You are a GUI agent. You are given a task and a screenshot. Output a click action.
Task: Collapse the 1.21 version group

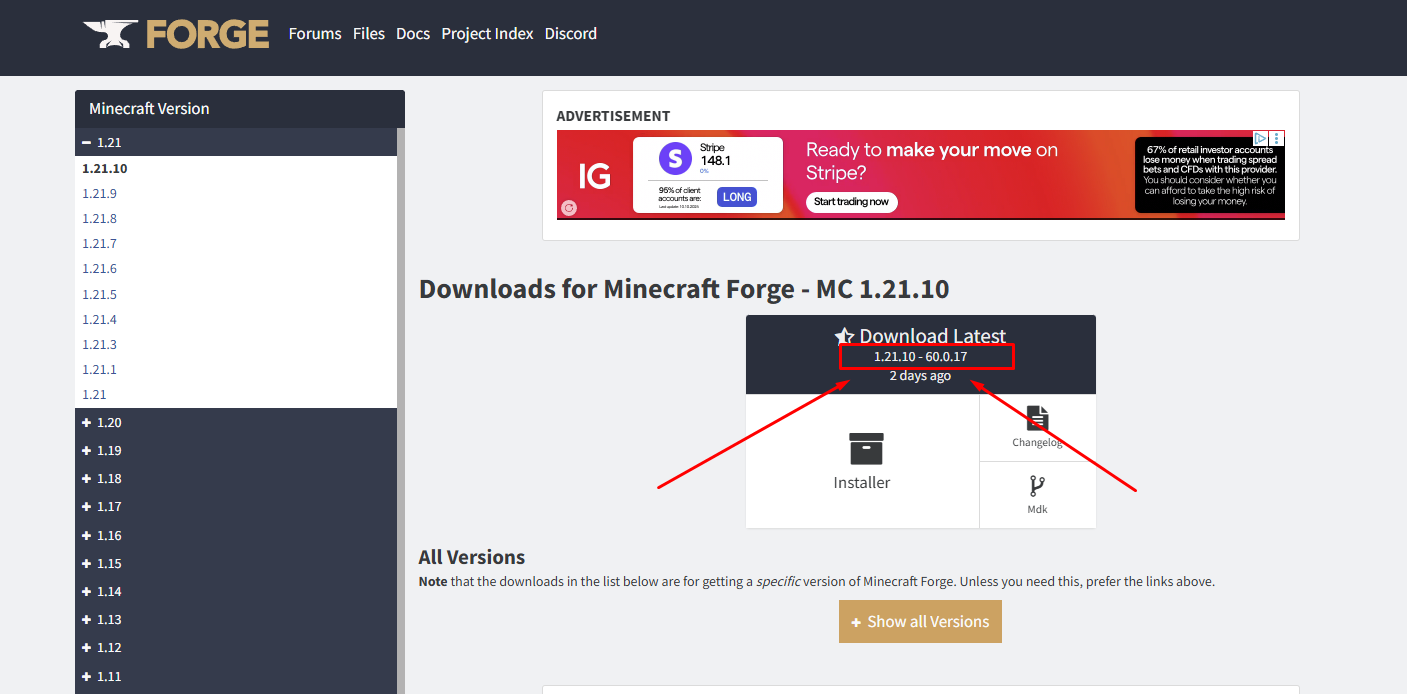pos(87,142)
